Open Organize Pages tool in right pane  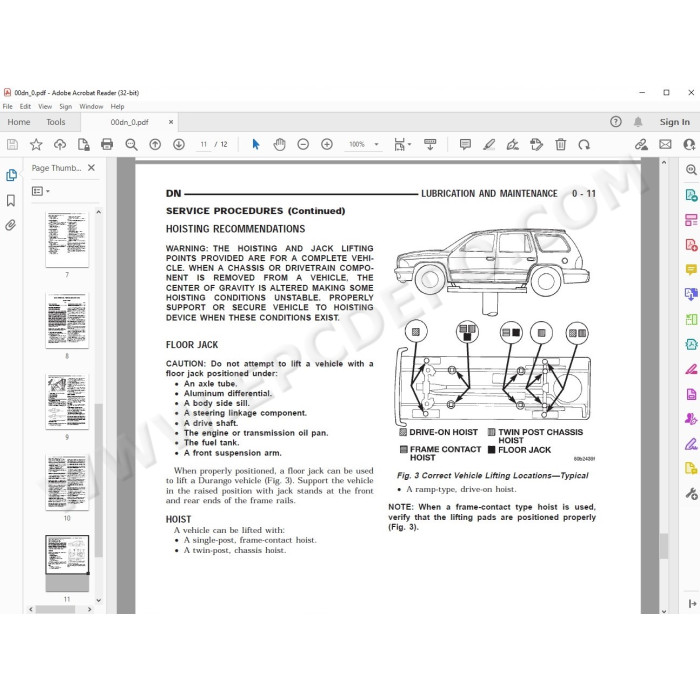(x=691, y=319)
